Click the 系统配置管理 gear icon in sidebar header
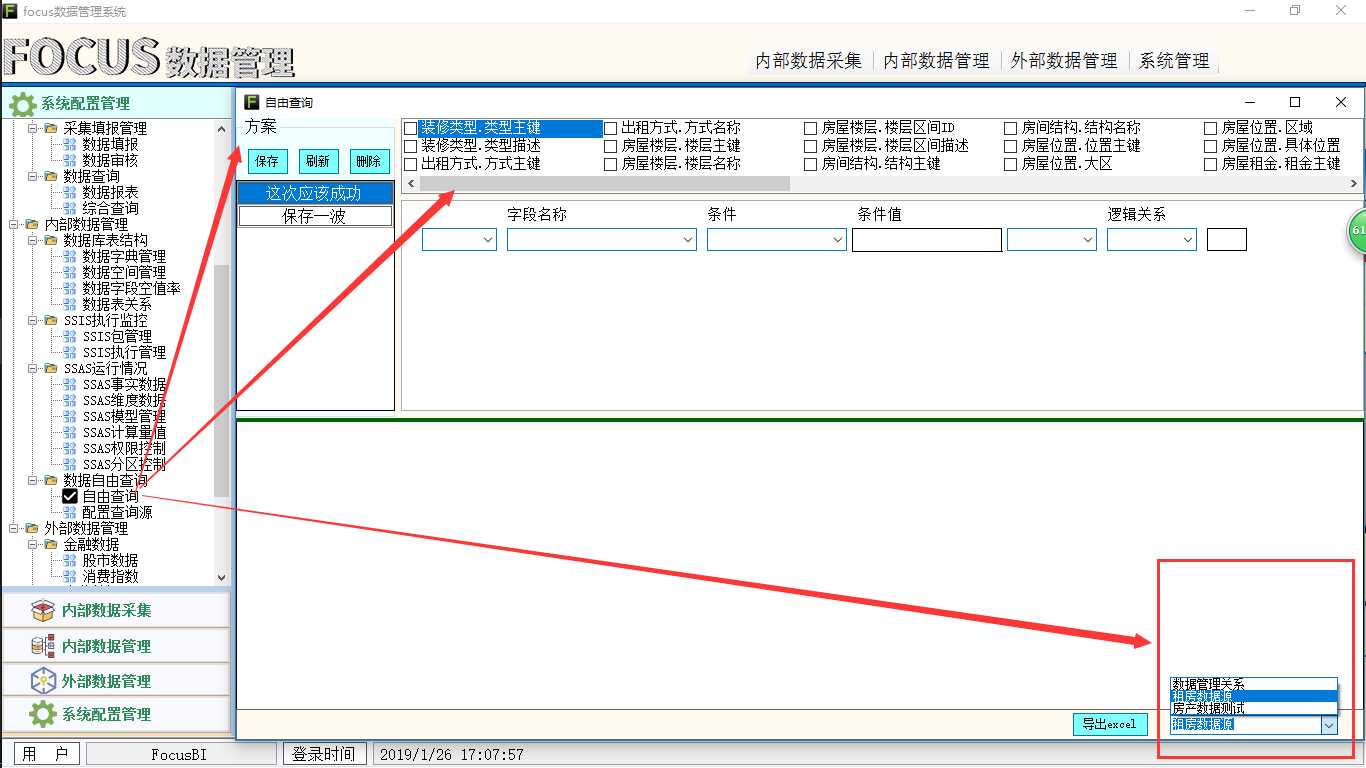This screenshot has width=1366, height=768. [x=22, y=103]
